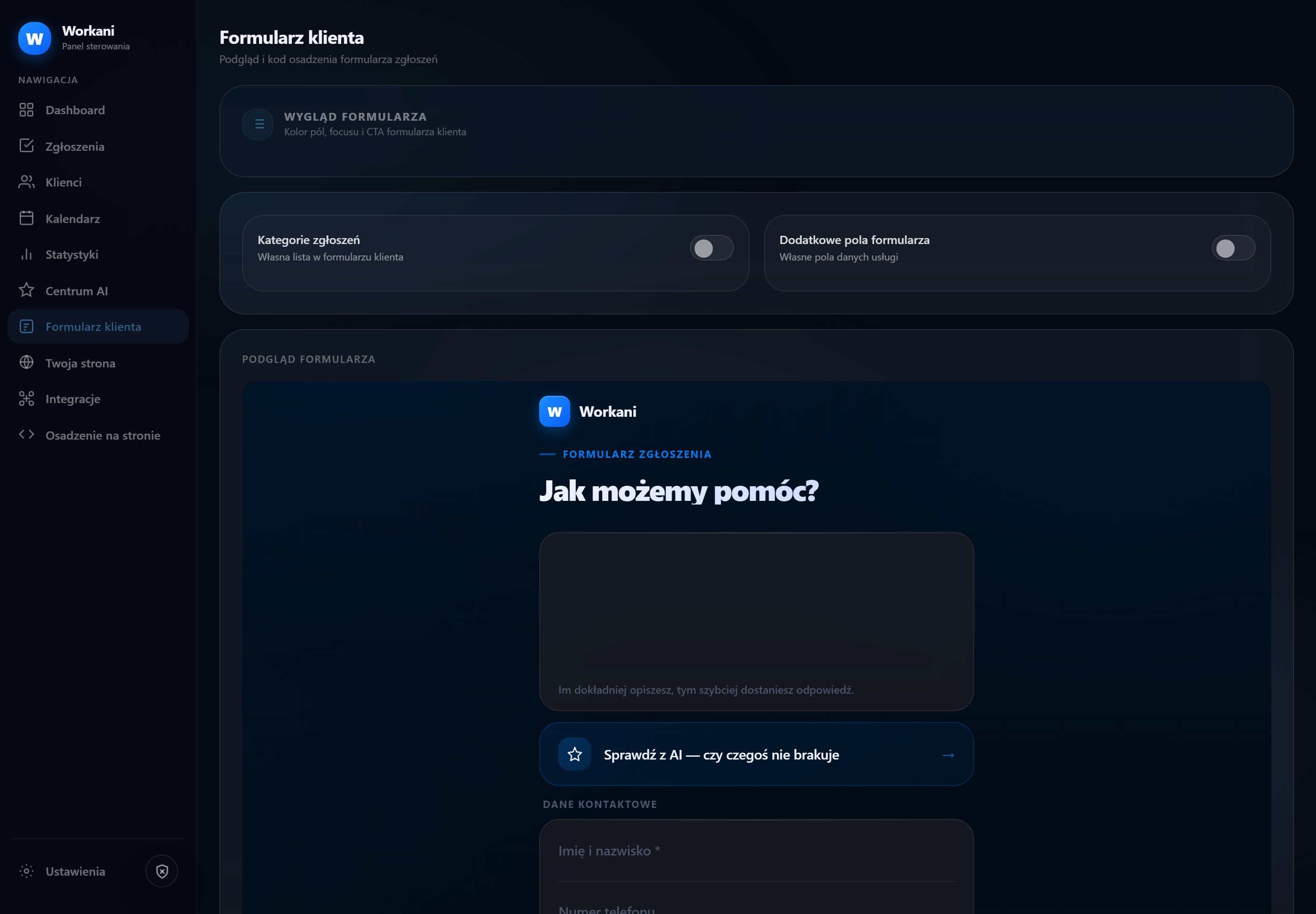Click the Wygląd formularza list icon
1316x914 pixels.
click(258, 124)
